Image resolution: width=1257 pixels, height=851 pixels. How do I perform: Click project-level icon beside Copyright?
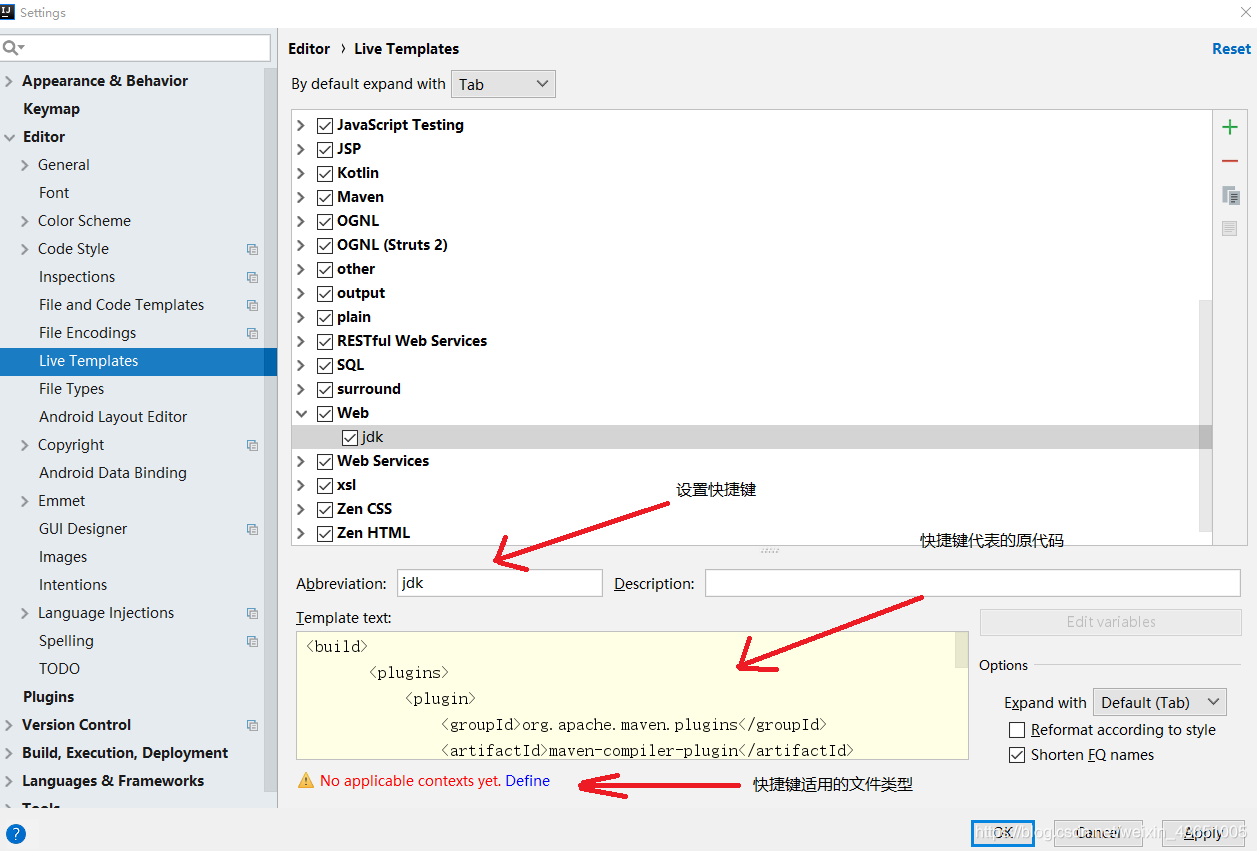tap(252, 445)
